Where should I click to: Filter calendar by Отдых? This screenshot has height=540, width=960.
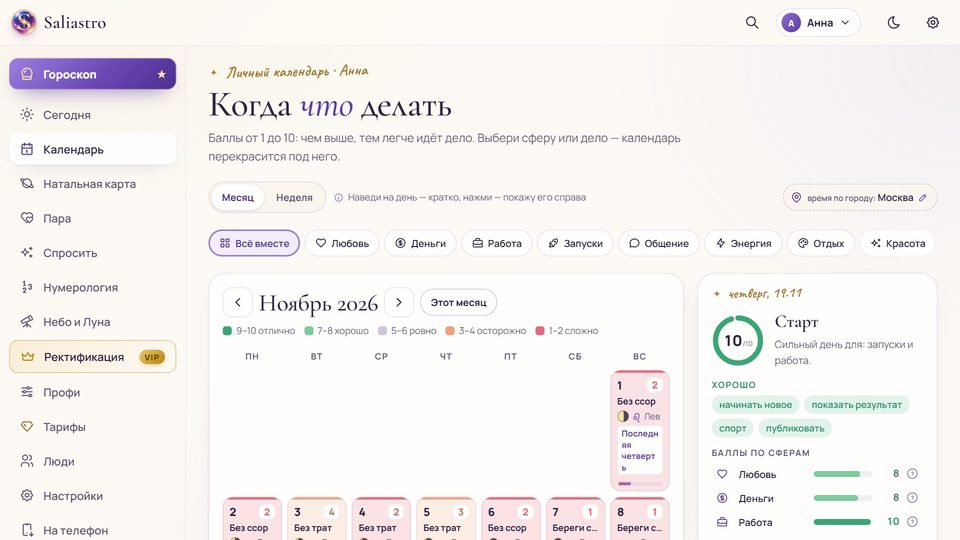pos(821,243)
